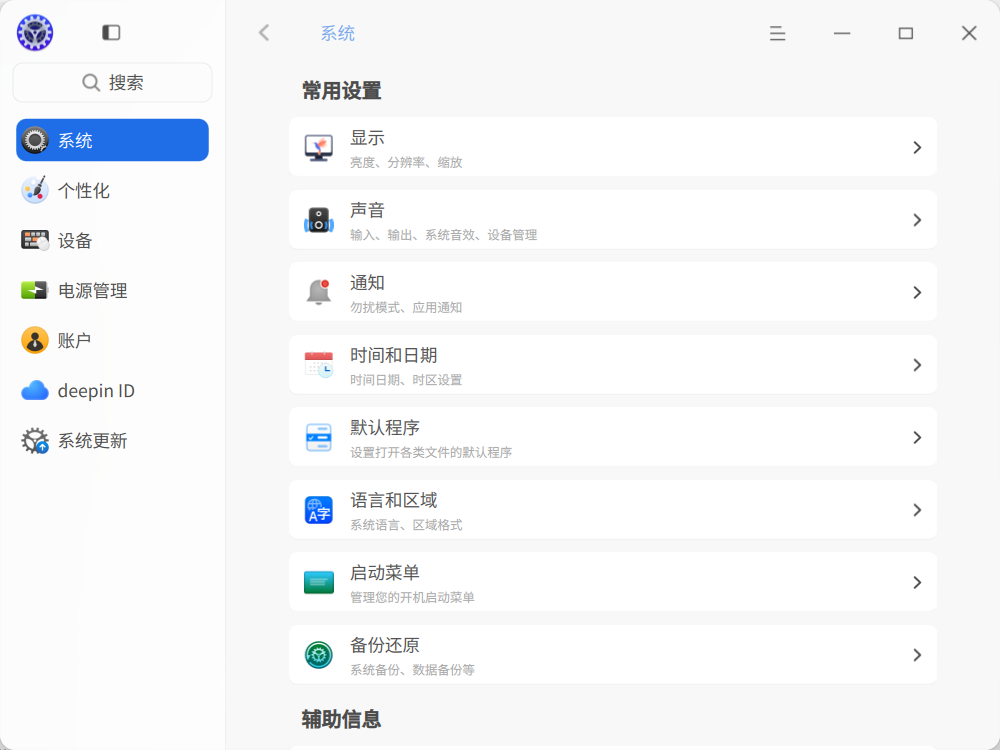Click the 管理您的开机启动菜单 description text

412,598
